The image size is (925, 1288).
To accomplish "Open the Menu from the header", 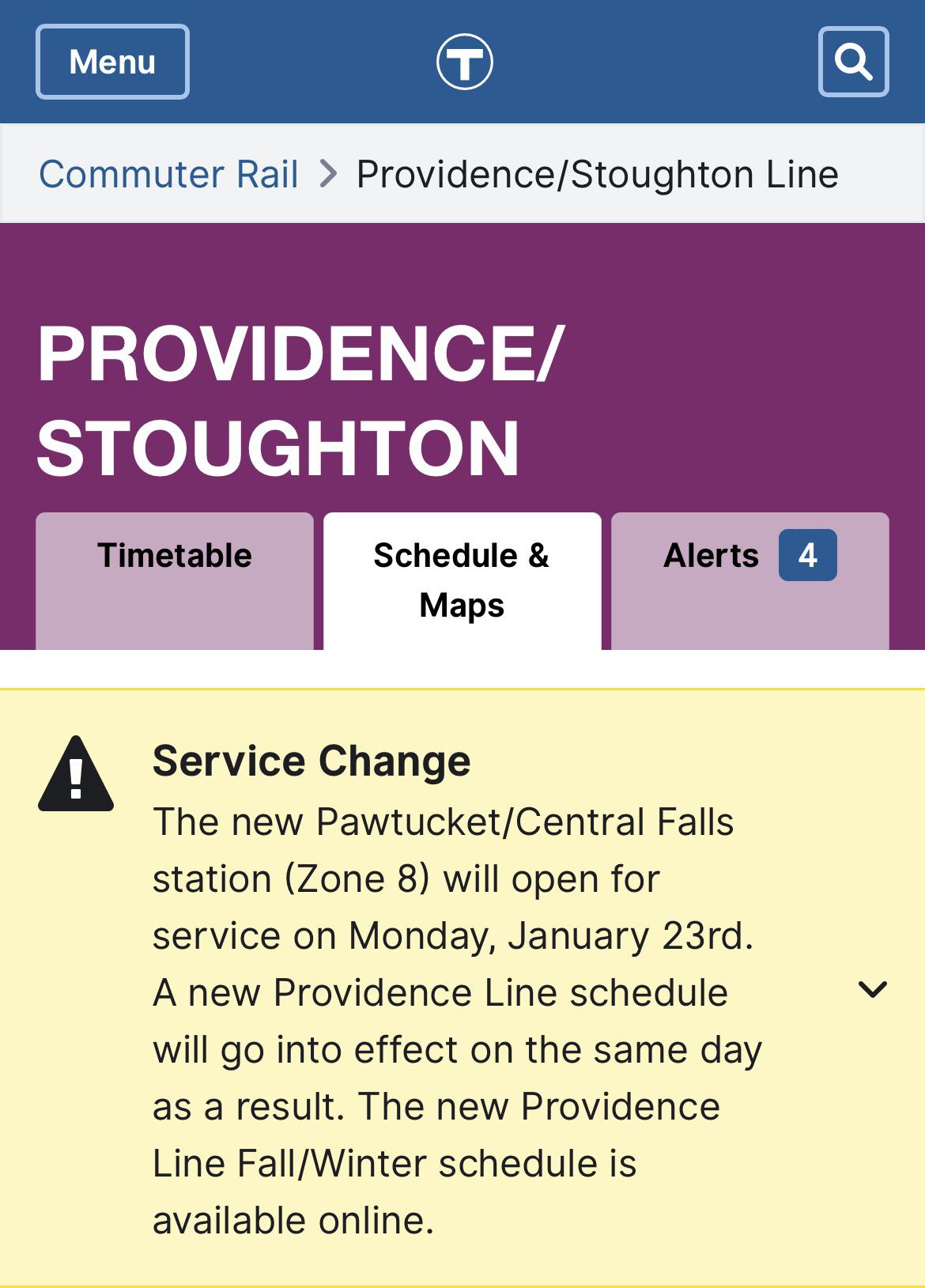I will pyautogui.click(x=111, y=62).
